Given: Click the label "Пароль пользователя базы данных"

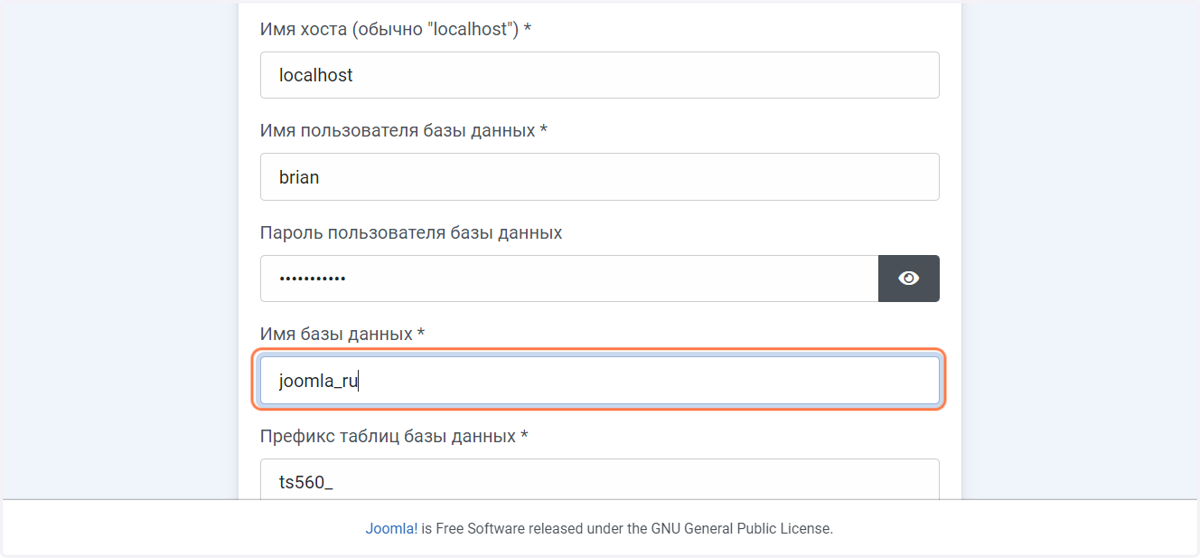Looking at the screenshot, I should point(411,233).
